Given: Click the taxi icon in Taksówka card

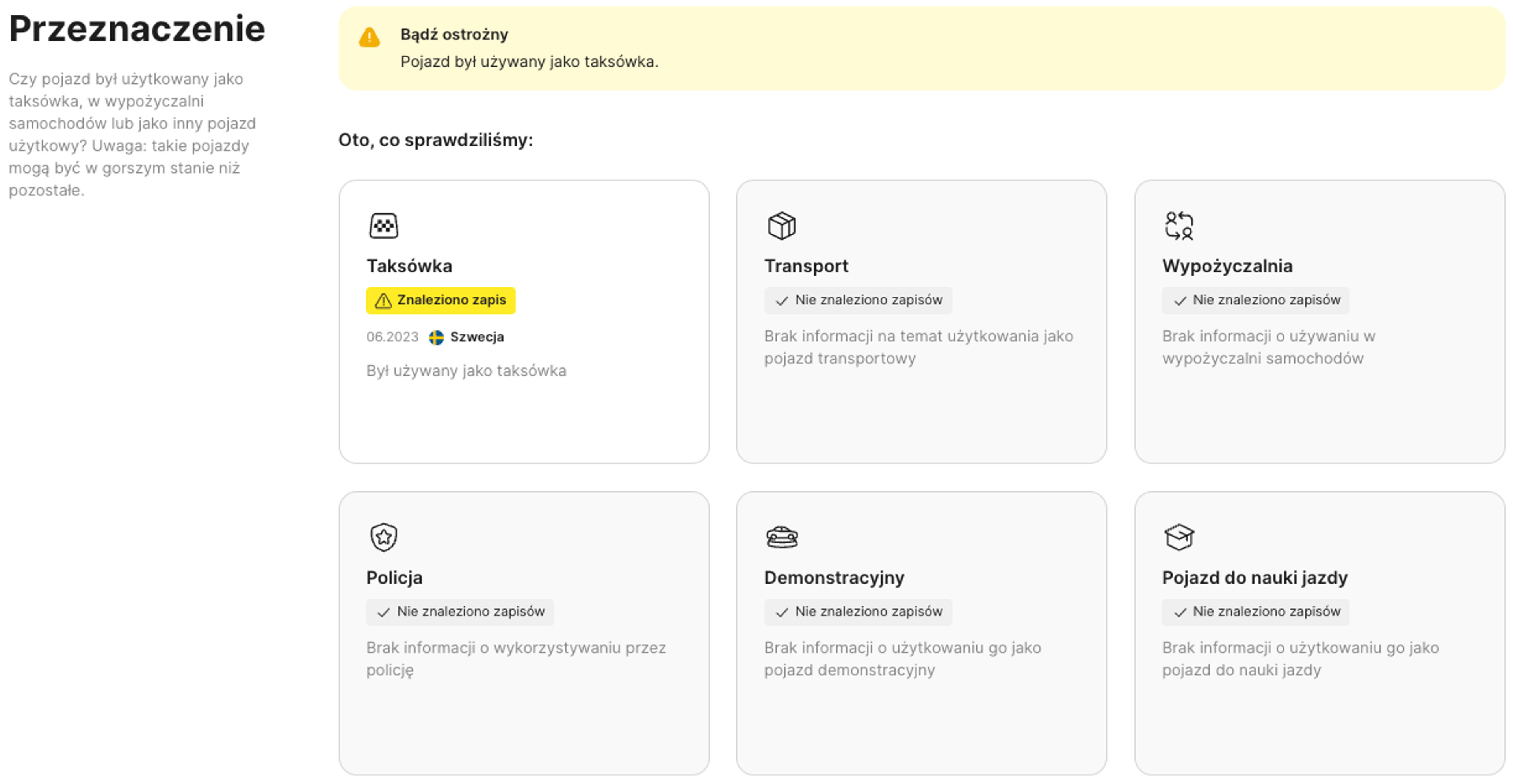Looking at the screenshot, I should click(383, 226).
